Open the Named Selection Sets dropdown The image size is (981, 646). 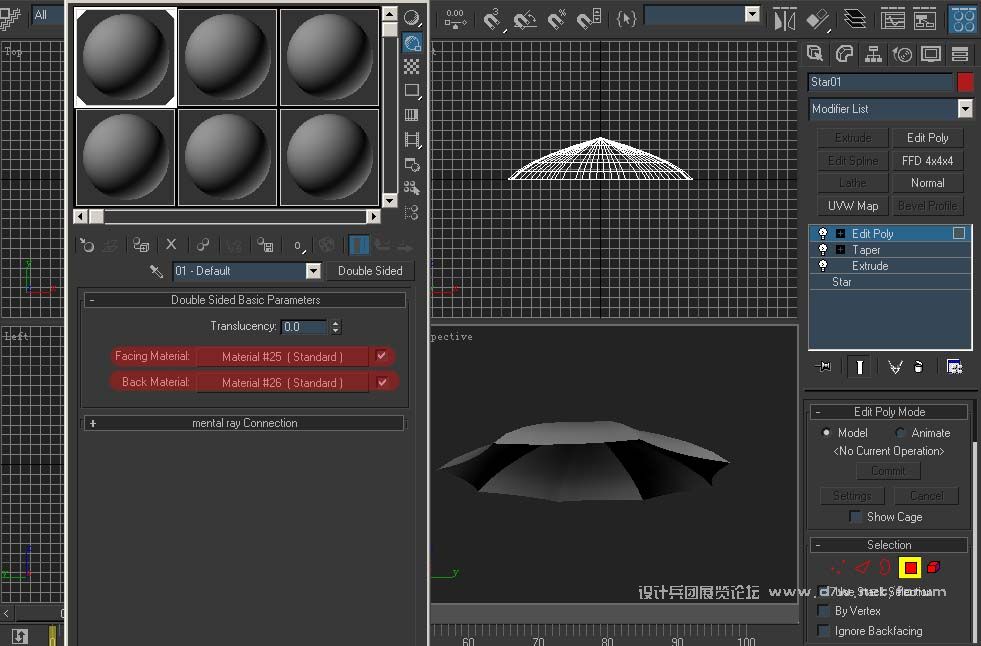(x=752, y=14)
